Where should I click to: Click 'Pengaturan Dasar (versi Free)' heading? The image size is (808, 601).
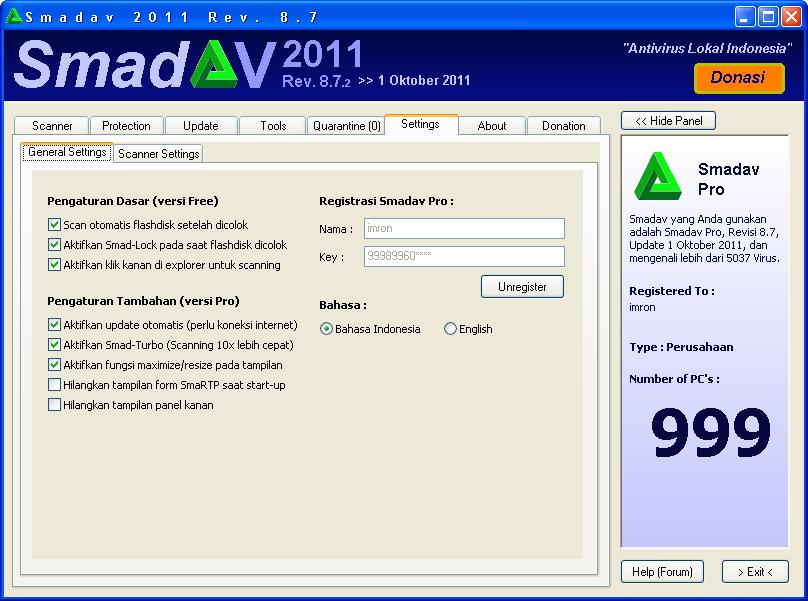point(133,201)
